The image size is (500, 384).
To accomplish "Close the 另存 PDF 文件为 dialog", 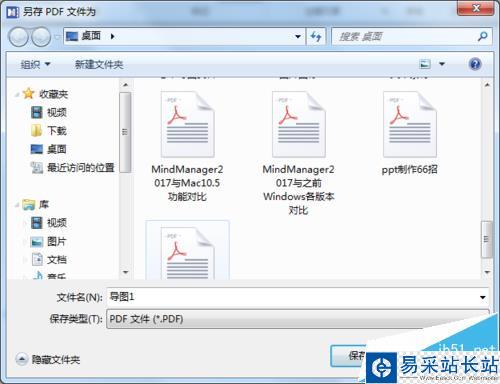I will click(476, 8).
